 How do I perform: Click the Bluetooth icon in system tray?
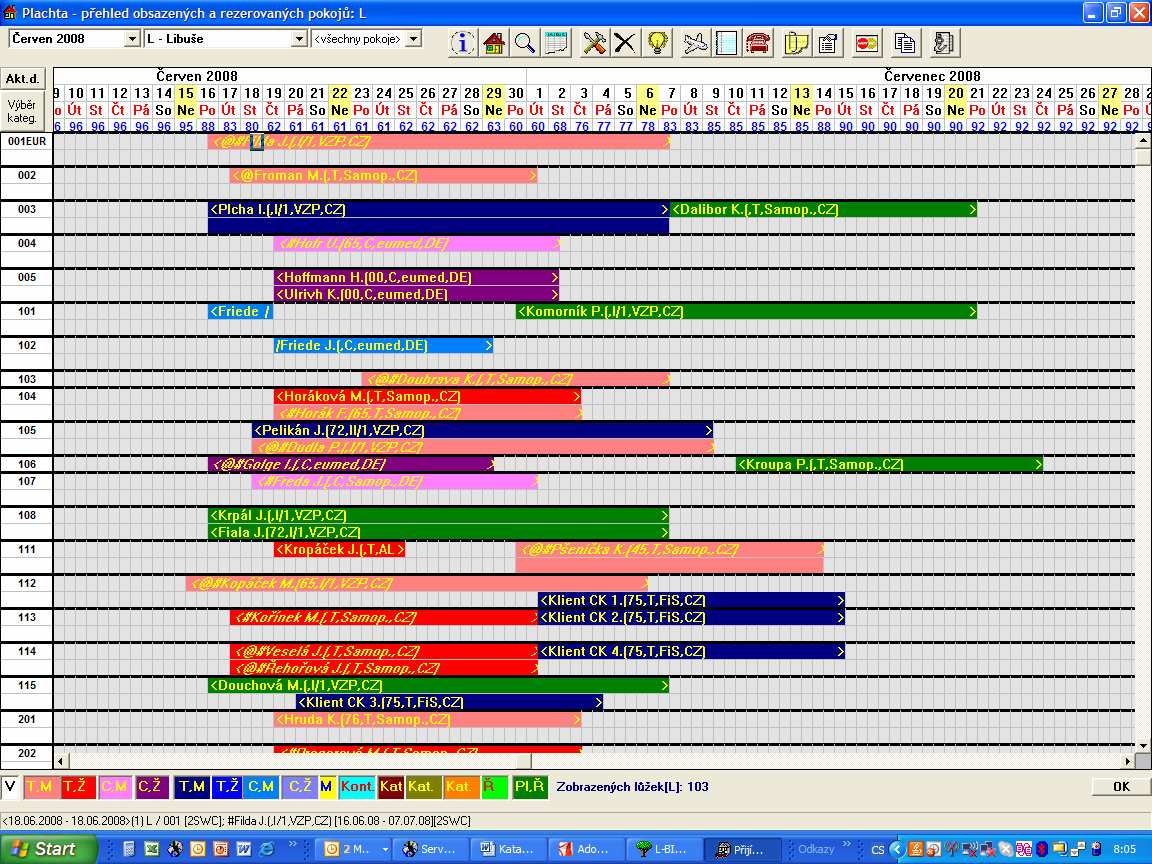pos(1042,849)
